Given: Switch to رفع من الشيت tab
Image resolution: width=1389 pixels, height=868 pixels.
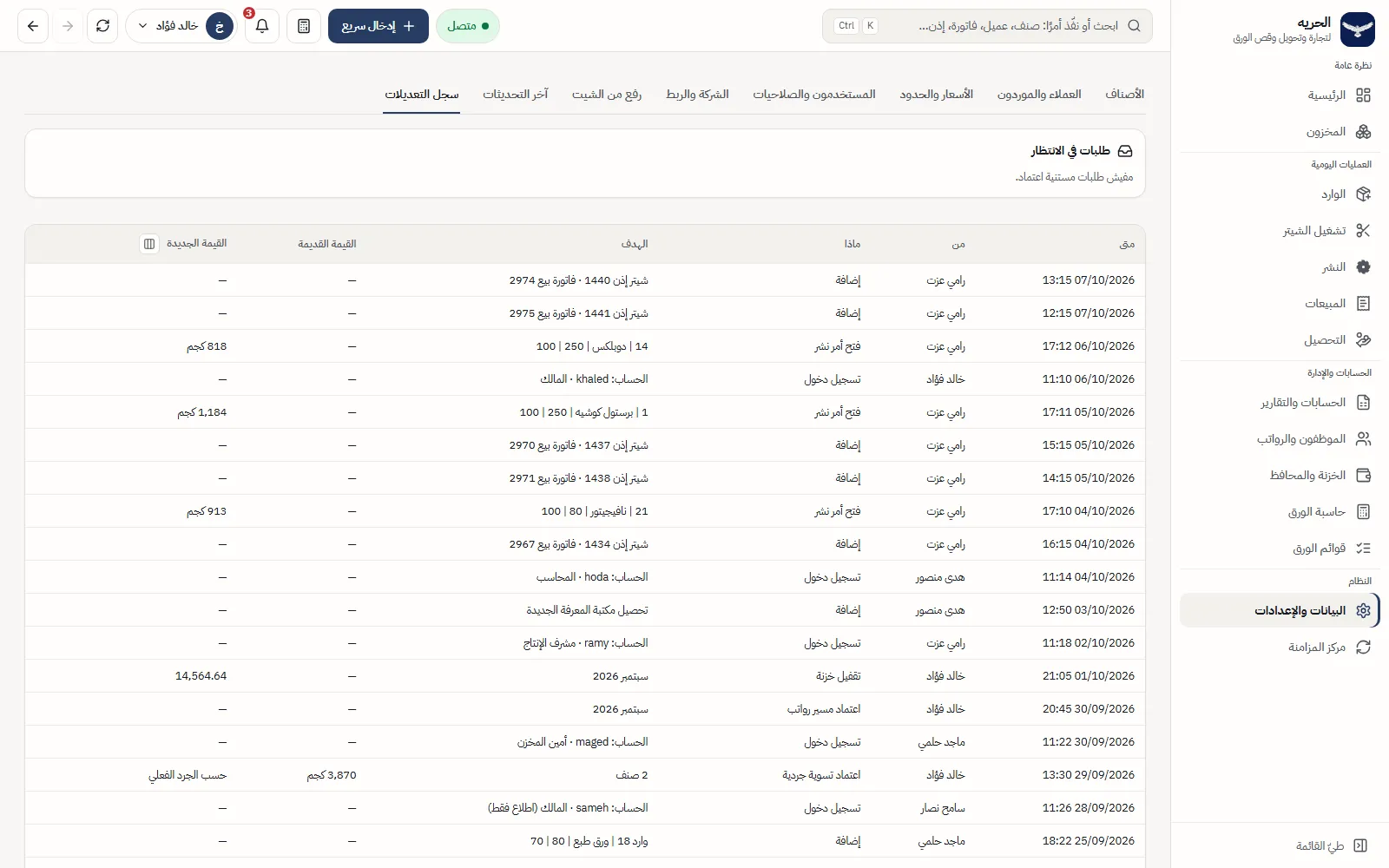Looking at the screenshot, I should 606,94.
